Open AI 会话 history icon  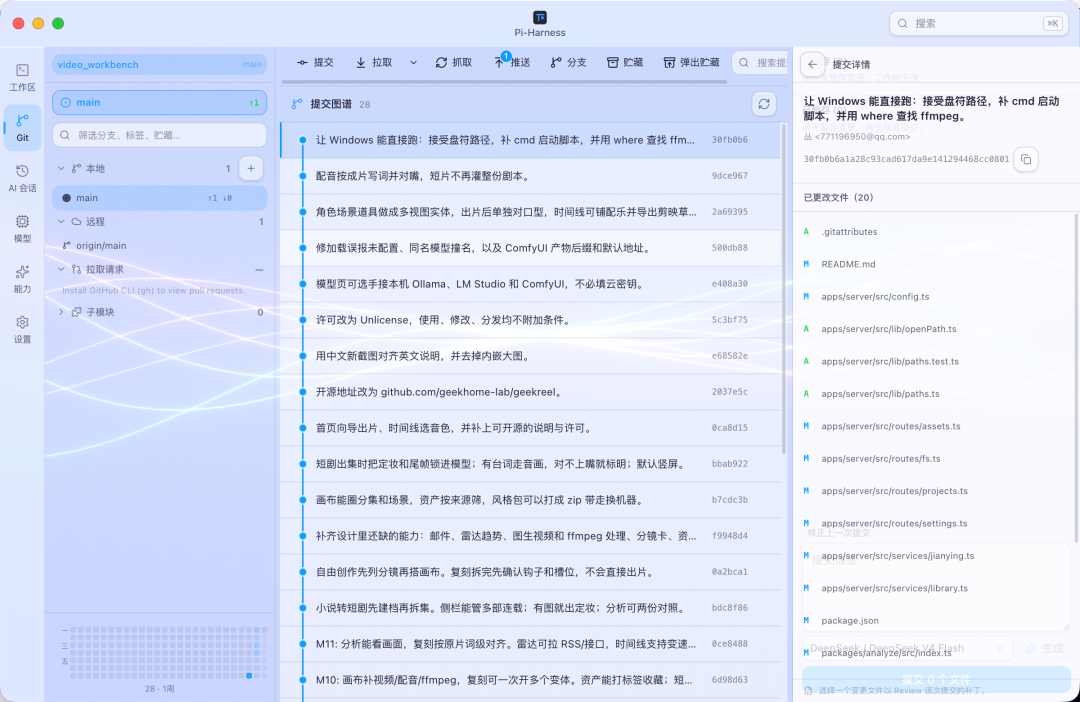click(x=22, y=178)
